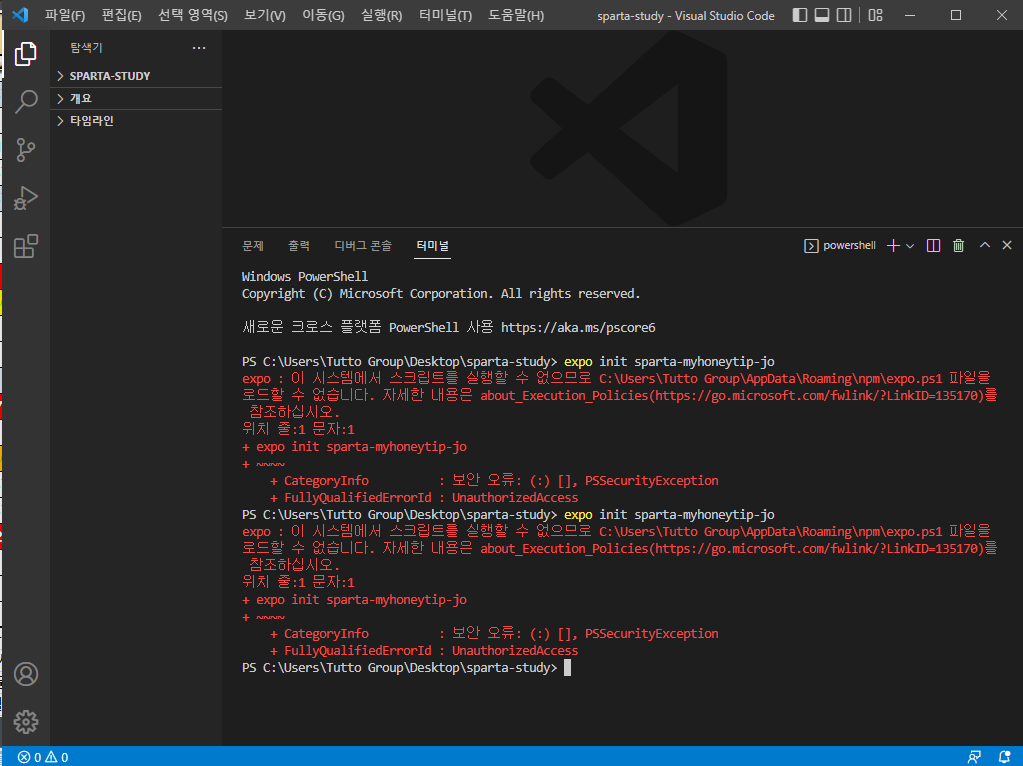Screen dimensions: 1023x766
Task: Click errors and warnings count in status bar
Action: point(43,757)
